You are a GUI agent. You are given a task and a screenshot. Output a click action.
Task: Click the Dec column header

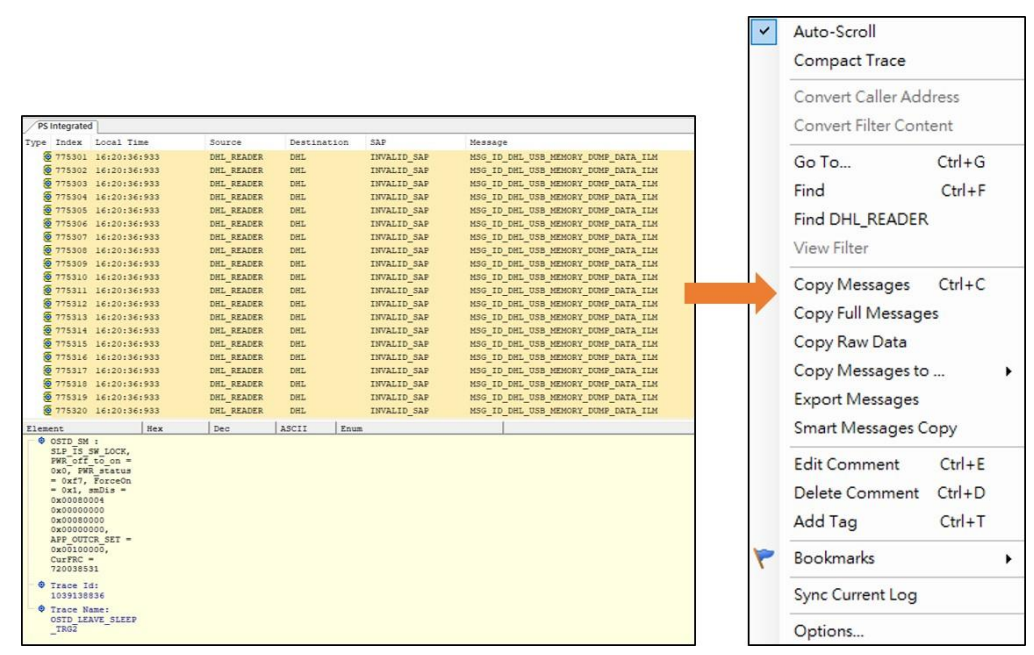click(x=222, y=429)
